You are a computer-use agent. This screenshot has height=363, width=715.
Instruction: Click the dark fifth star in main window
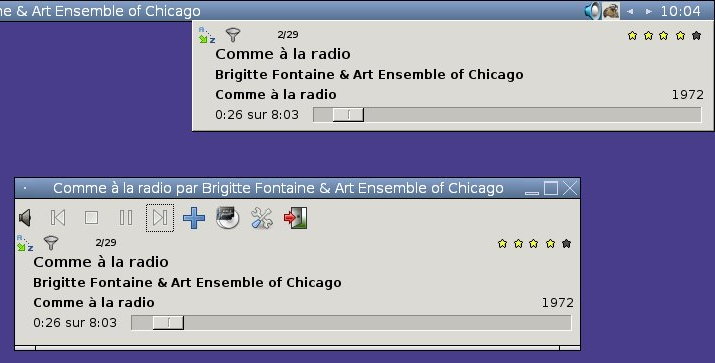(x=566, y=244)
